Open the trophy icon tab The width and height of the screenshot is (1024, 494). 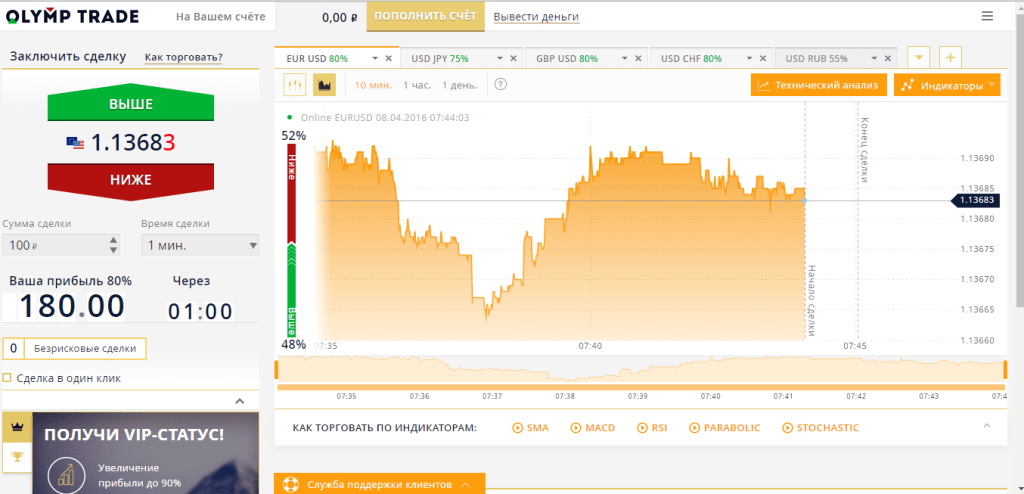[16, 458]
